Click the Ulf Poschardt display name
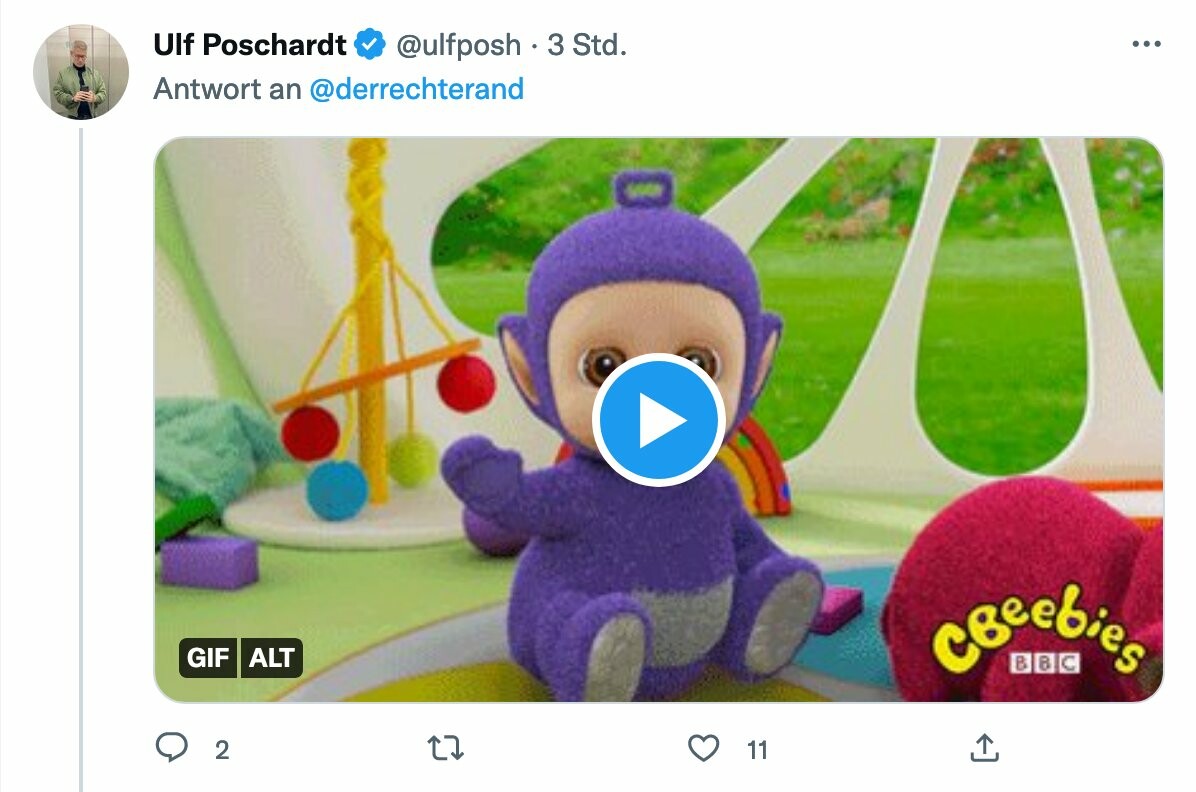The image size is (1196, 792). [250, 45]
